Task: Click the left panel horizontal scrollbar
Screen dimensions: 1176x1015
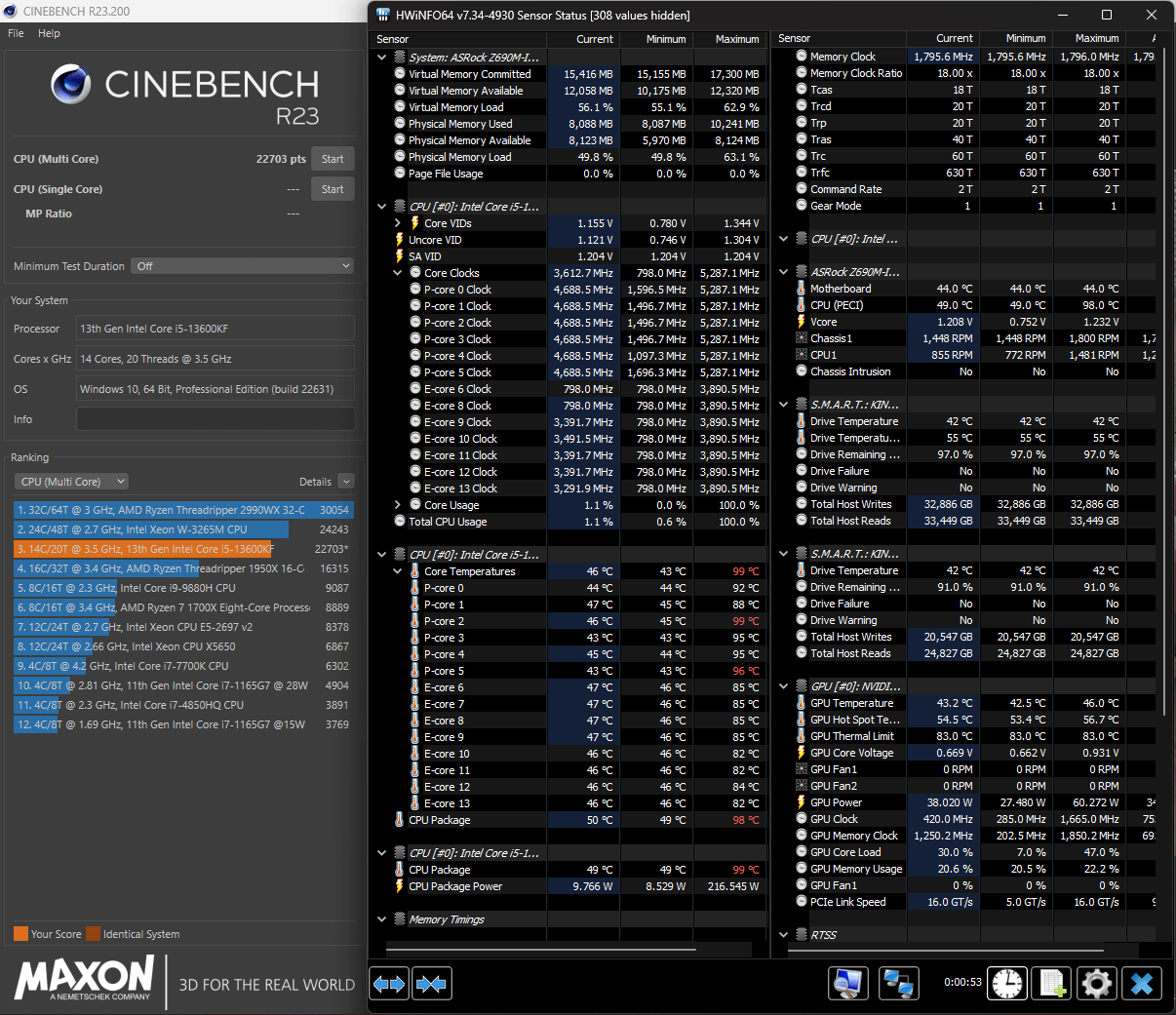Action: (x=541, y=949)
